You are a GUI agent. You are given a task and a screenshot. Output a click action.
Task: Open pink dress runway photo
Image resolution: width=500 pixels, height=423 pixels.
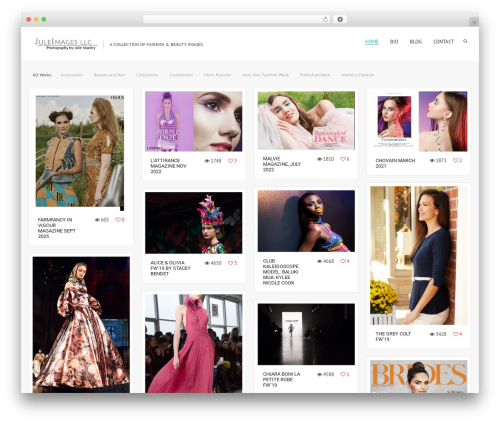[194, 343]
